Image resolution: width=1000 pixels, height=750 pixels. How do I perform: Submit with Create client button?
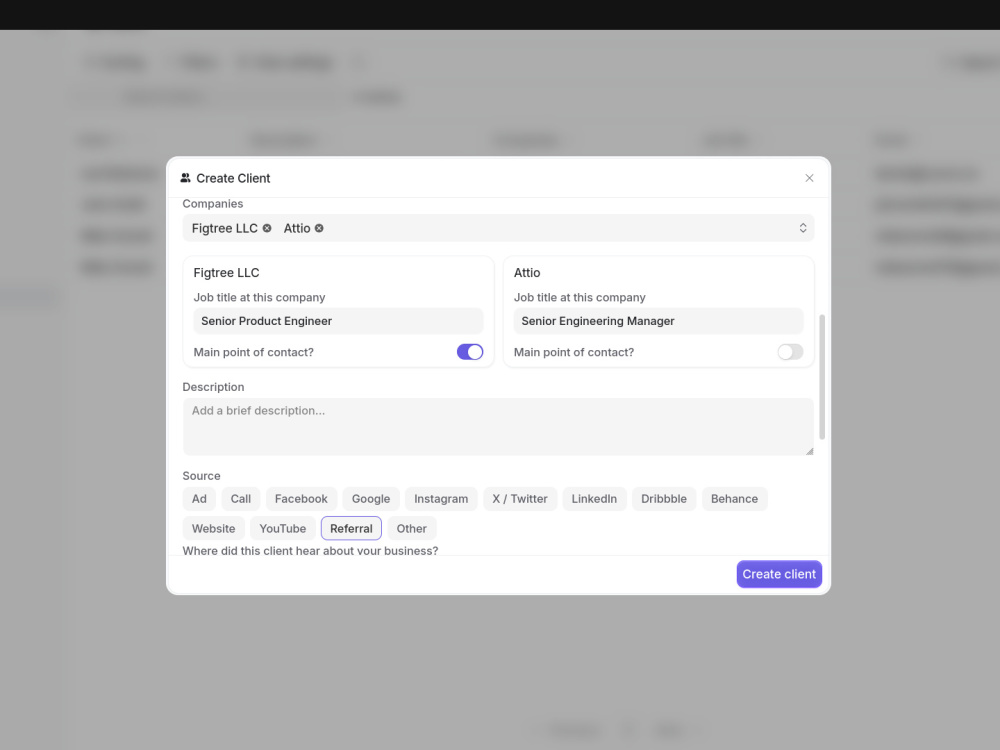point(779,574)
